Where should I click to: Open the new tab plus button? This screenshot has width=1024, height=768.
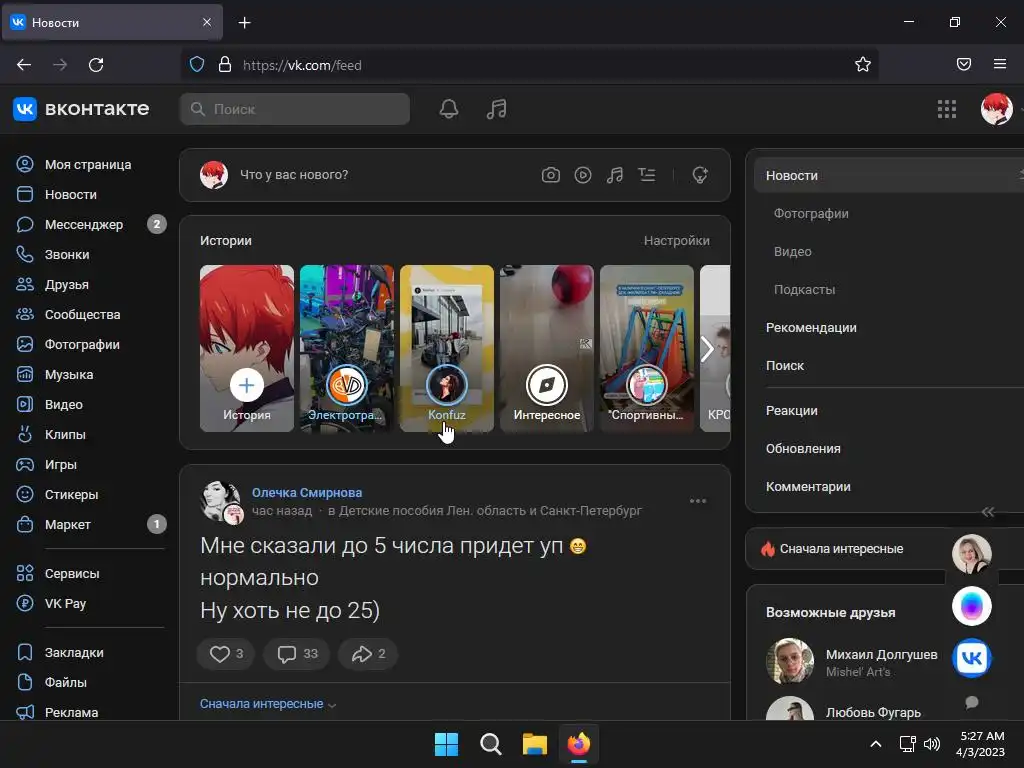click(x=244, y=23)
